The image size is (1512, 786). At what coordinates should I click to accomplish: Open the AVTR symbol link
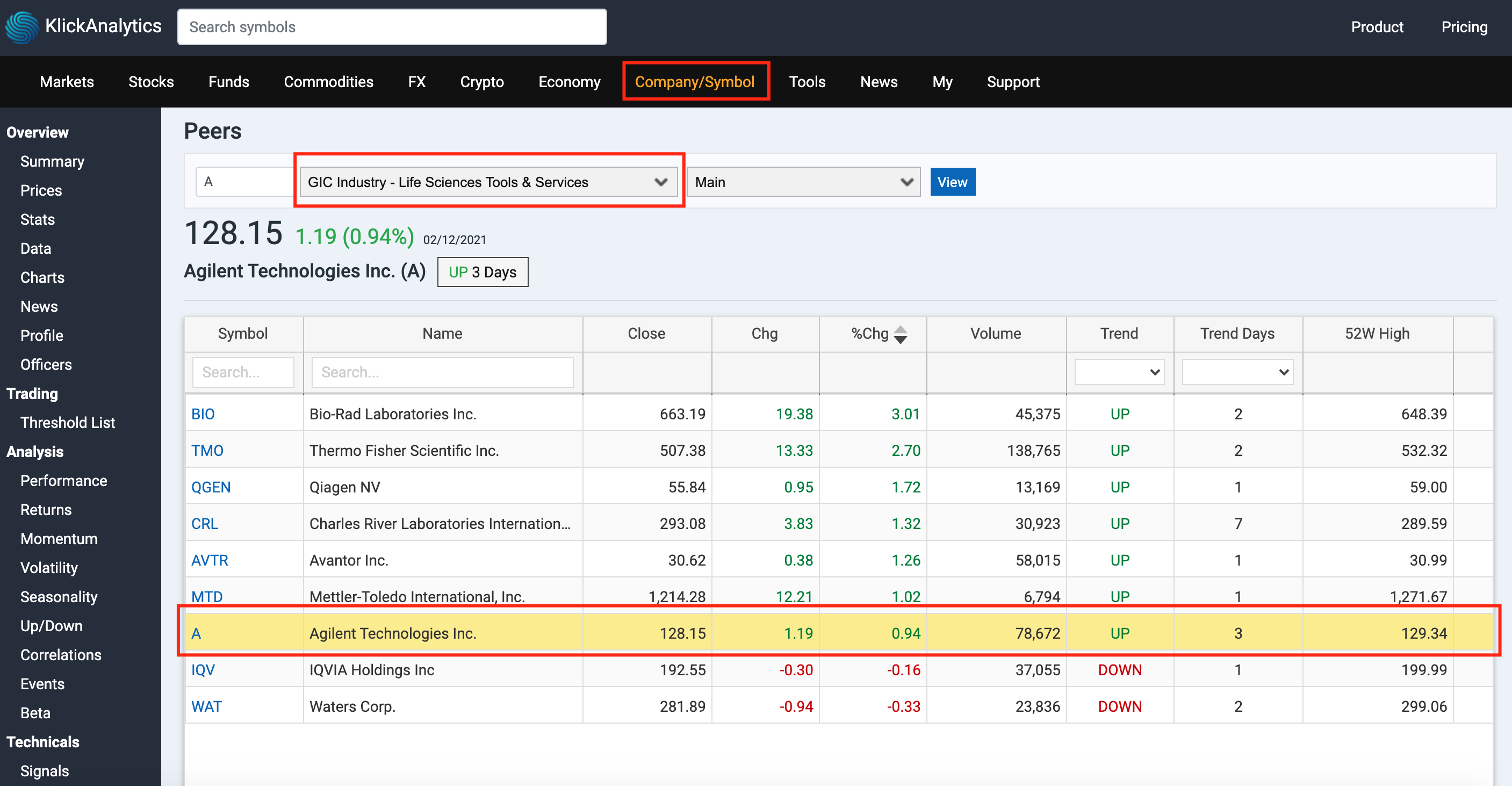[210, 560]
